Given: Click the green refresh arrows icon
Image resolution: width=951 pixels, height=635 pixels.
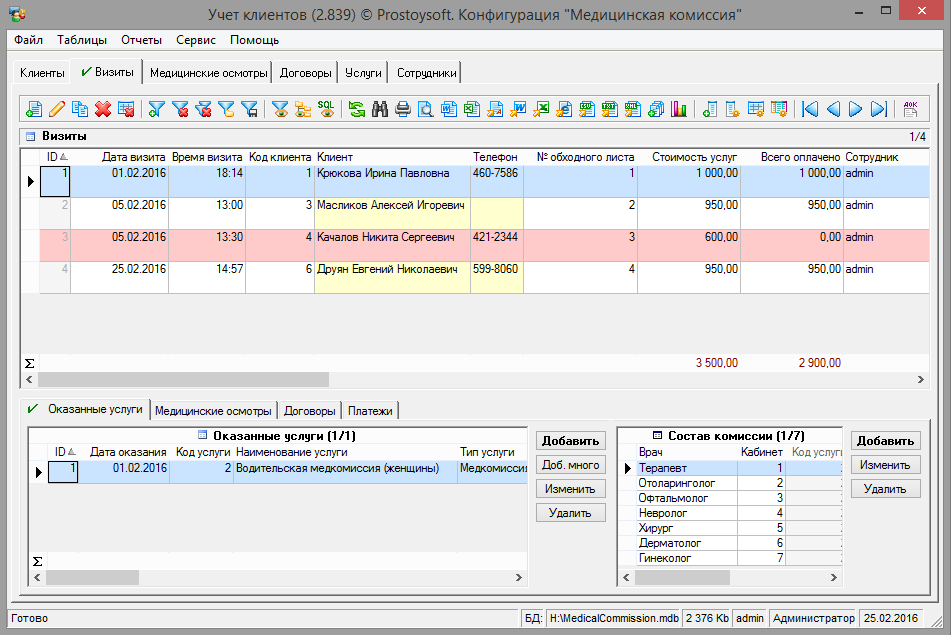Looking at the screenshot, I should point(357,109).
